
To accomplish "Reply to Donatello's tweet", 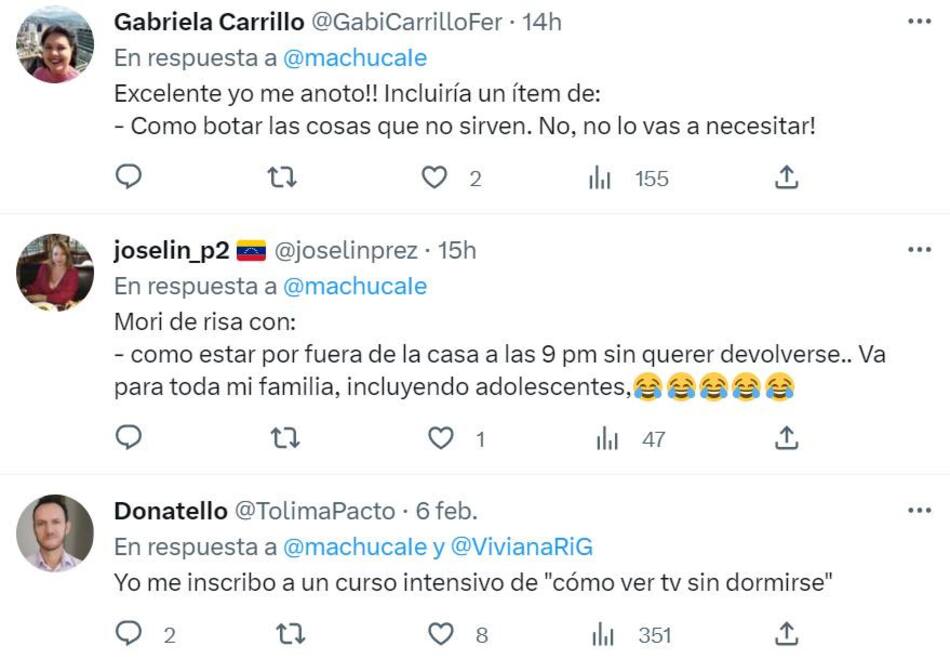I will click(129, 634).
